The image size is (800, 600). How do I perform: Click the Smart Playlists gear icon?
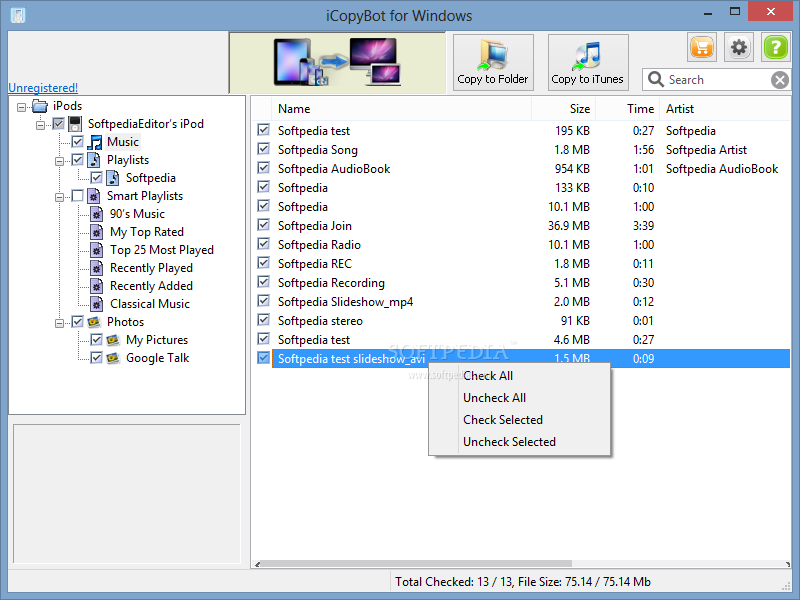pos(94,196)
